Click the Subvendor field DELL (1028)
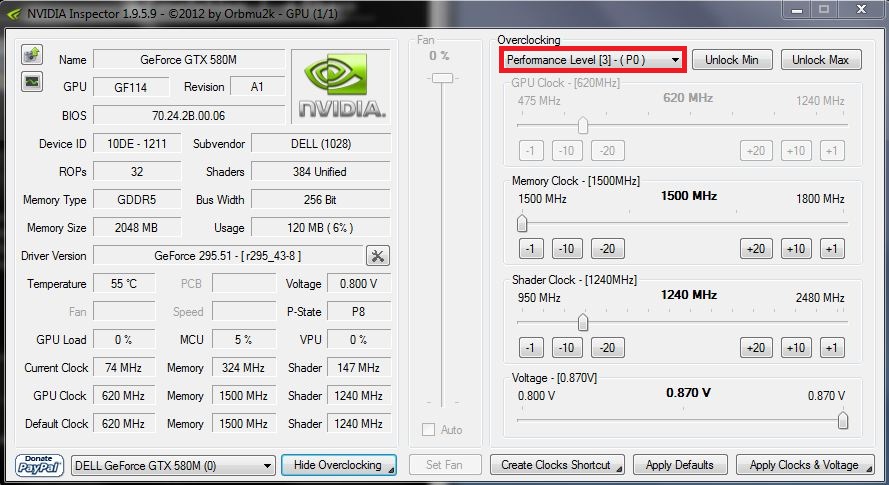 pos(321,144)
